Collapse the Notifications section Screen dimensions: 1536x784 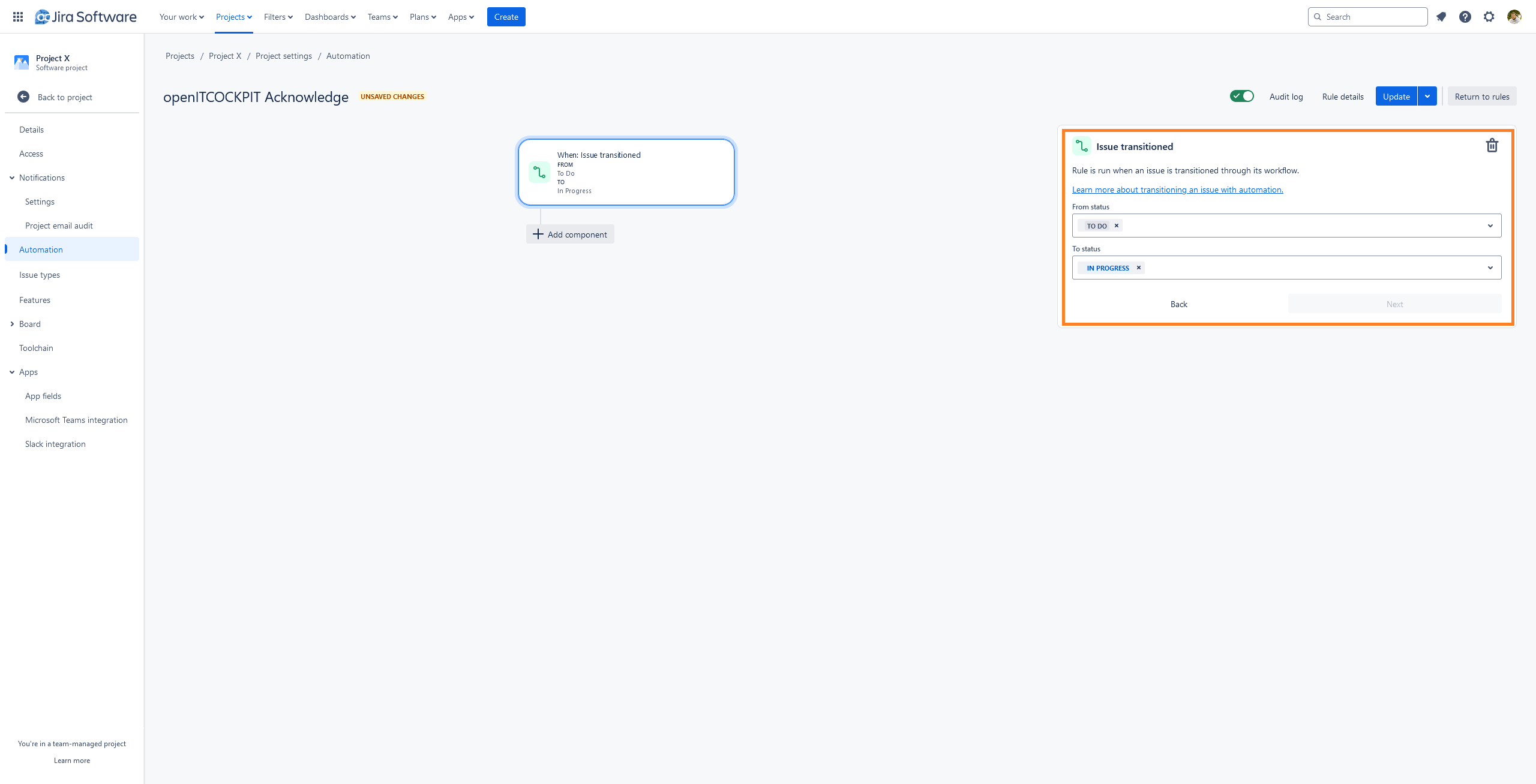click(12, 178)
